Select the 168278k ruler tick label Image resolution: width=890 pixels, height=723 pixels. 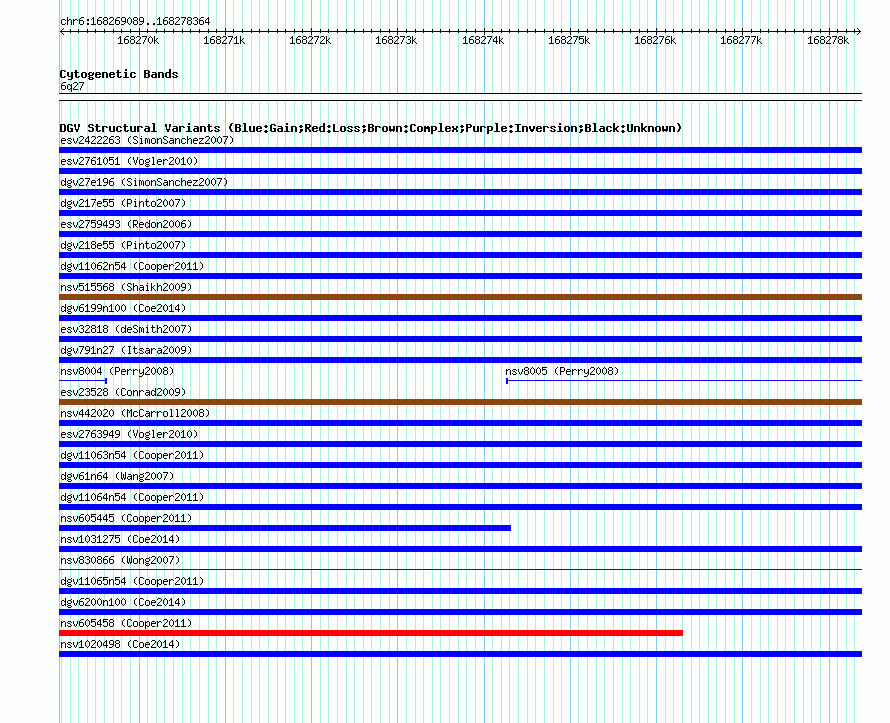pyautogui.click(x=828, y=40)
